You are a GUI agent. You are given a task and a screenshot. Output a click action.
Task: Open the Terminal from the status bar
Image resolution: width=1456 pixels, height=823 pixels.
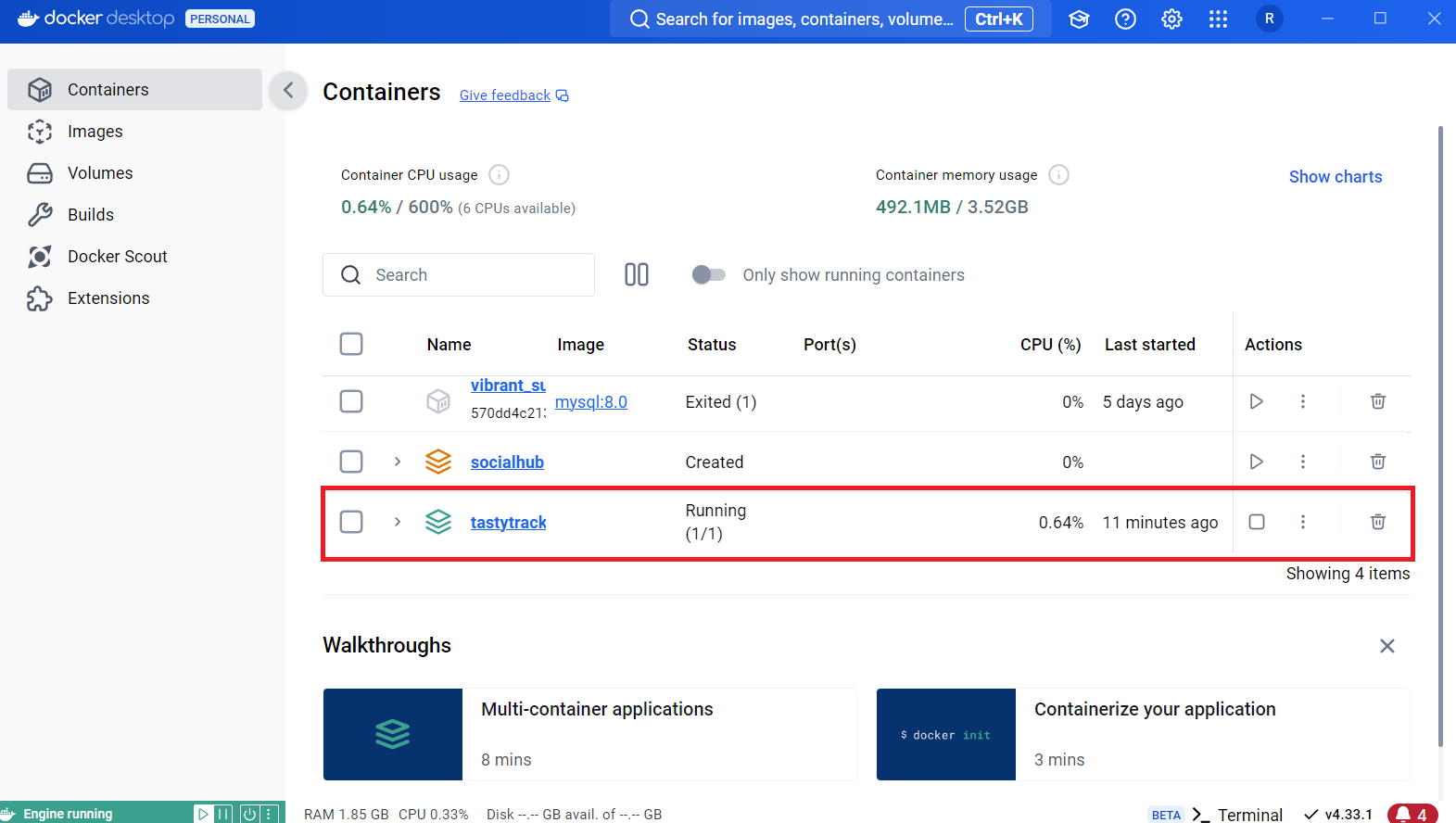click(1237, 815)
